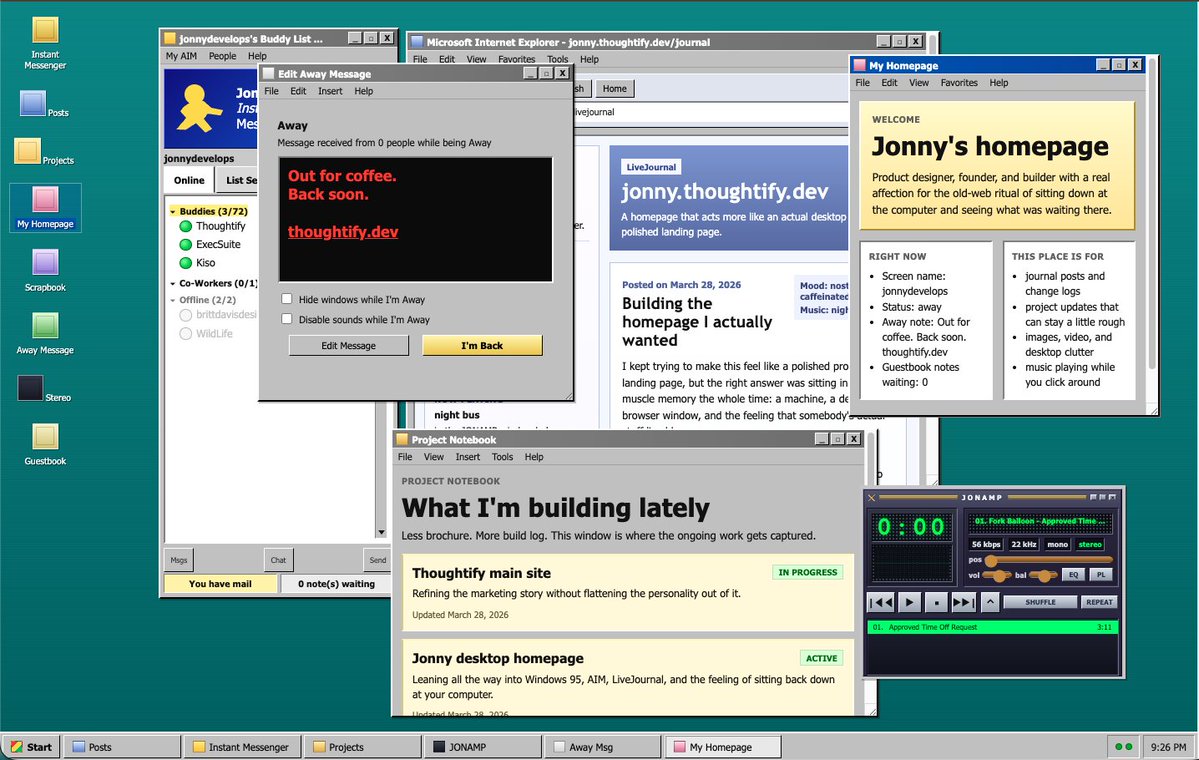Screen dimensions: 1199x760
Task: Click the 0 note(s) waiting button
Action: click(x=336, y=583)
